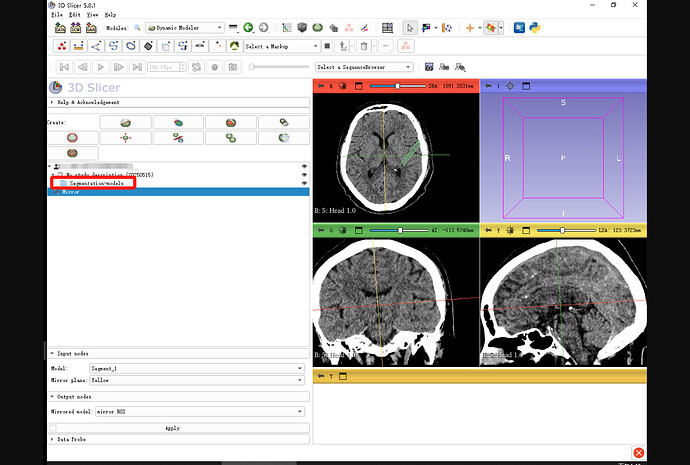Open the Dynamic Modeler module dropdown
Screen dimensions: 690x465
(x=185, y=28)
